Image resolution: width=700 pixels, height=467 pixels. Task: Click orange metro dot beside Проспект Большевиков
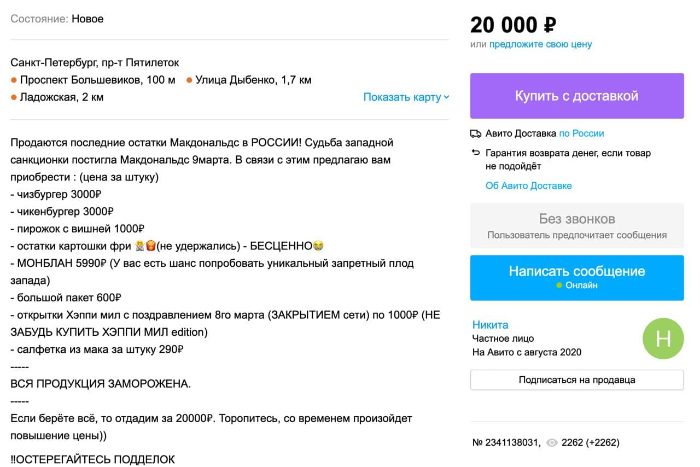pyautogui.click(x=14, y=80)
